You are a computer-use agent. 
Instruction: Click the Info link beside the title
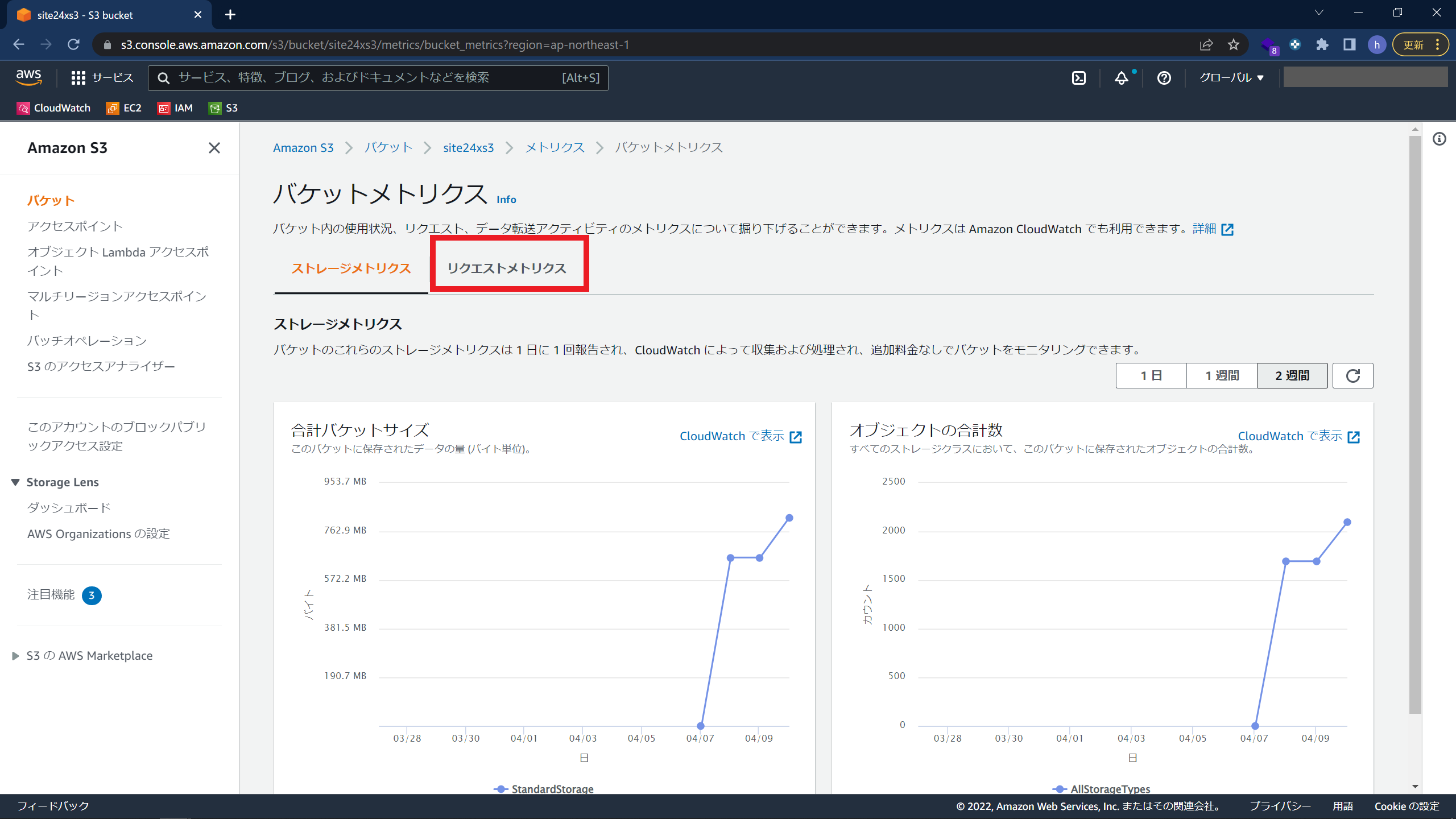(x=506, y=200)
